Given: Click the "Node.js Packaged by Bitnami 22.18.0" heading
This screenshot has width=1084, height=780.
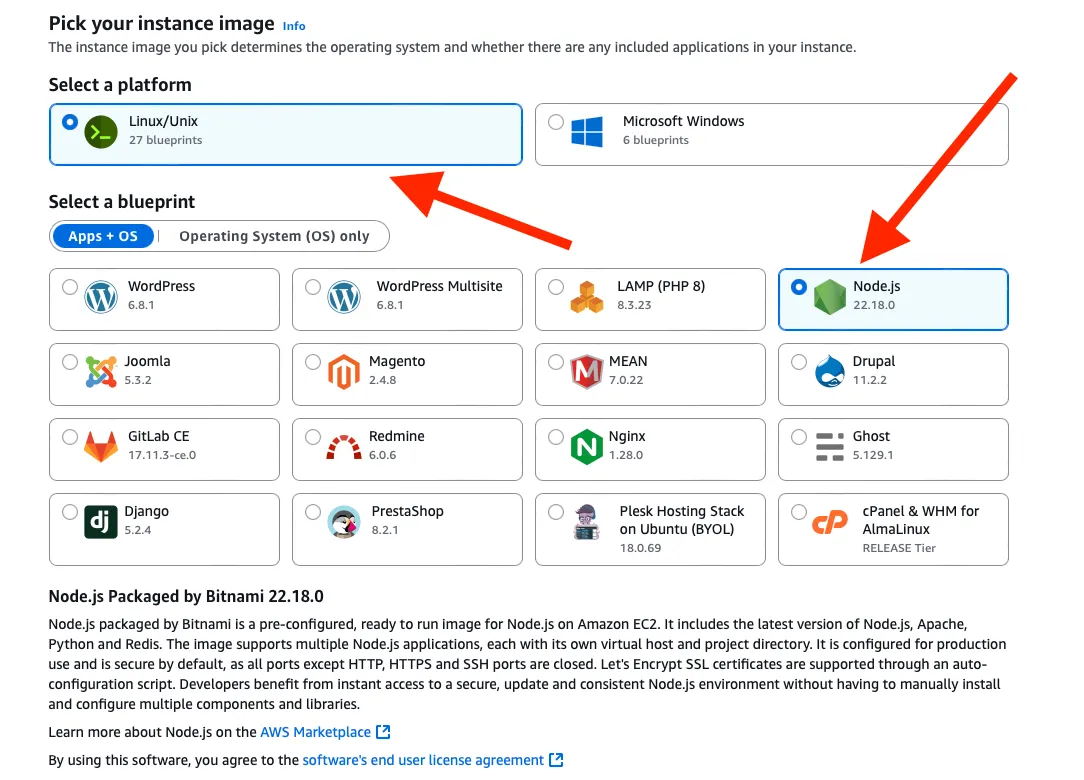Looking at the screenshot, I should tap(186, 596).
